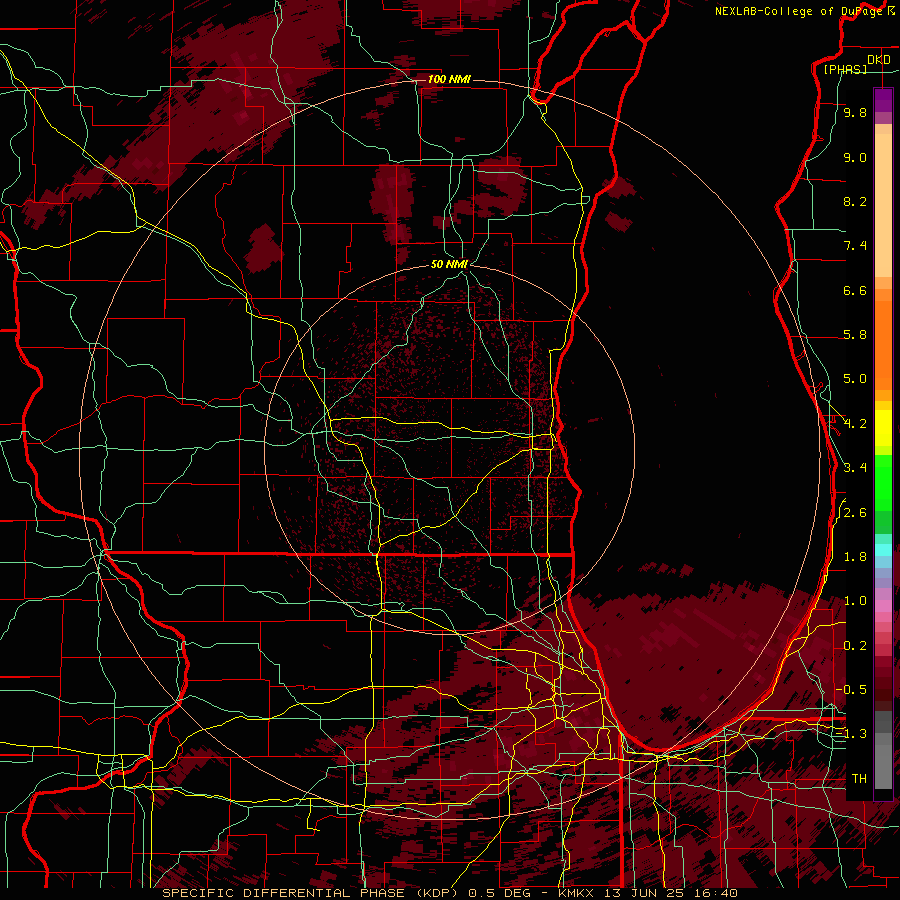Click the 3.4 value on the color scale

(x=855, y=468)
